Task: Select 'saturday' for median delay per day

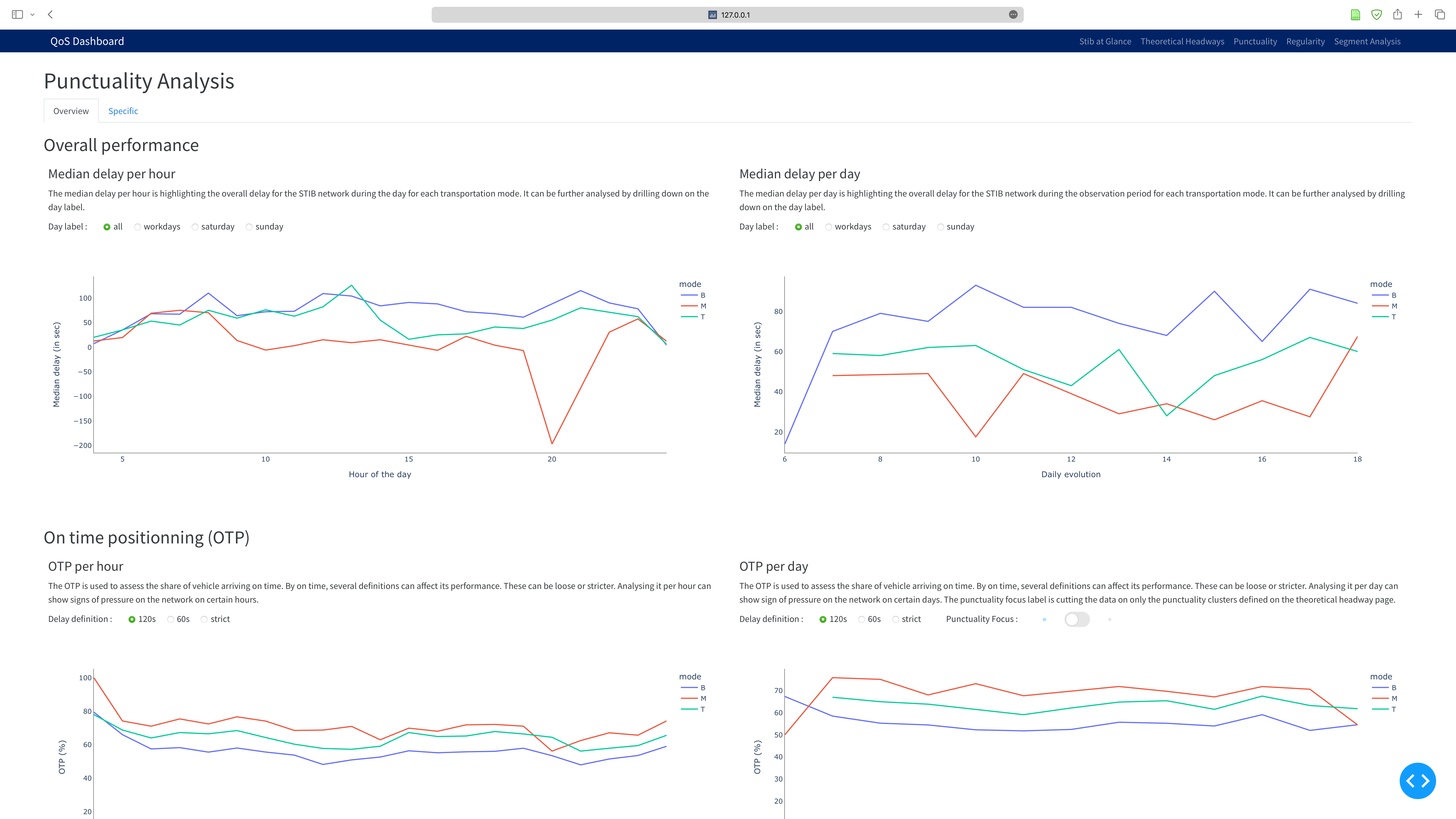Action: coord(886,227)
